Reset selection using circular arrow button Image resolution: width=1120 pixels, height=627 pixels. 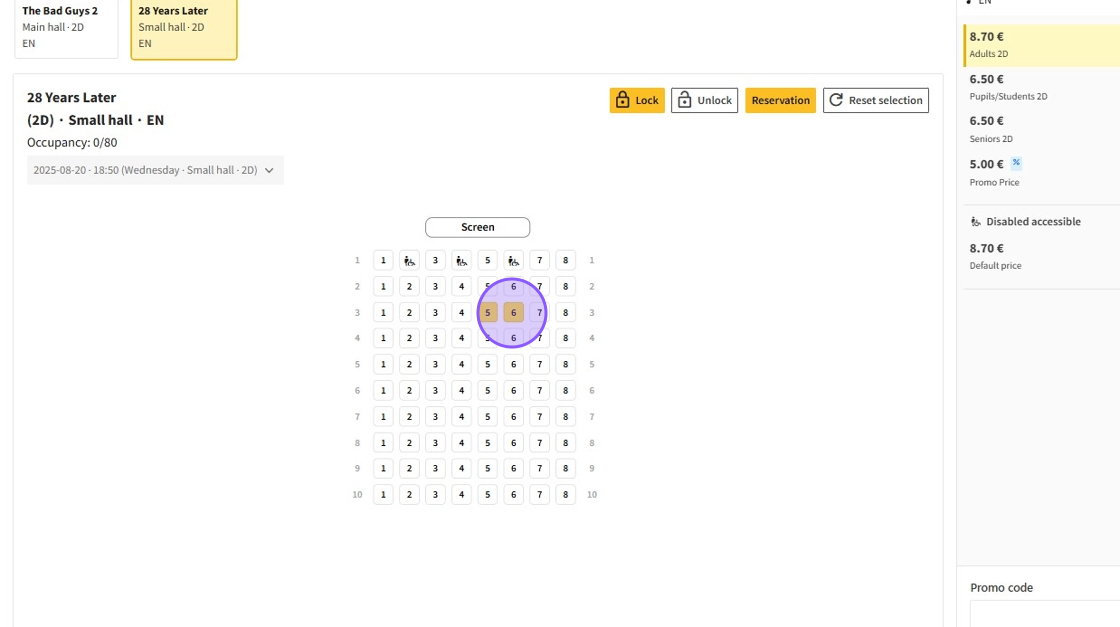point(875,100)
